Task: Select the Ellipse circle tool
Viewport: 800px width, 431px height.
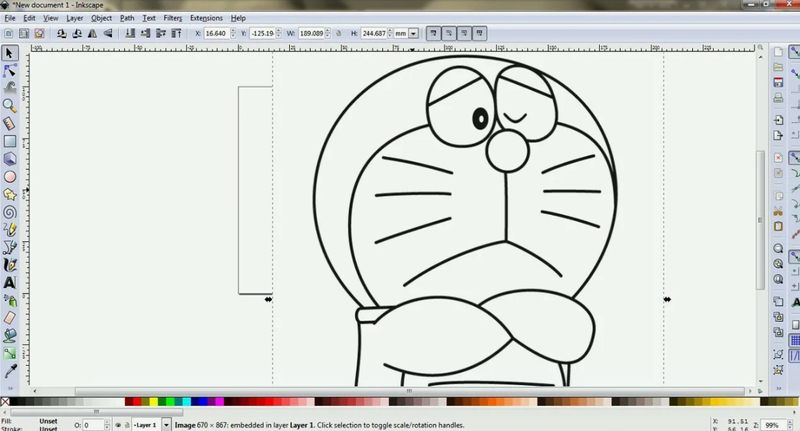Action: 10,177
